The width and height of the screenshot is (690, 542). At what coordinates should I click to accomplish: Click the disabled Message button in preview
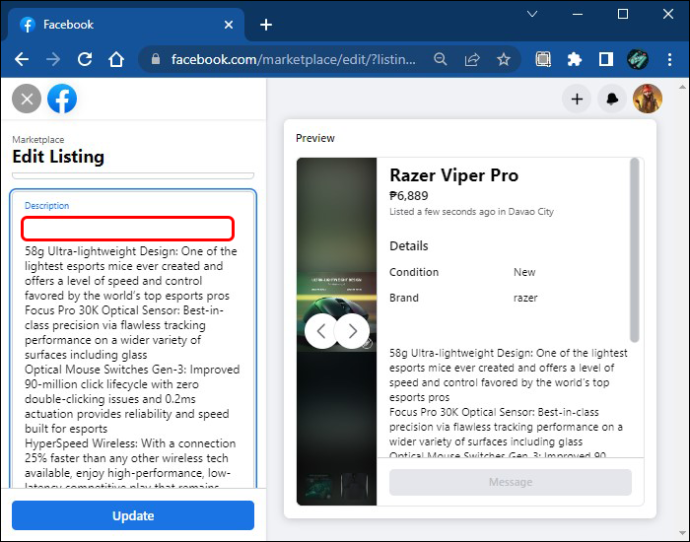click(510, 482)
